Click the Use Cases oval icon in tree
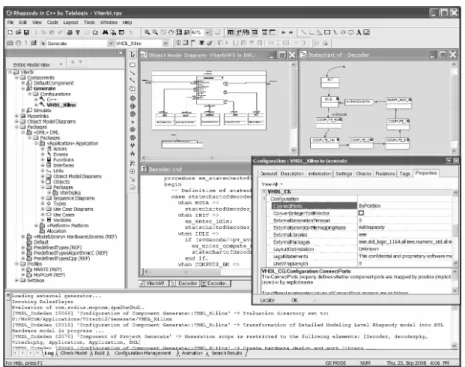 pyautogui.click(x=49, y=214)
